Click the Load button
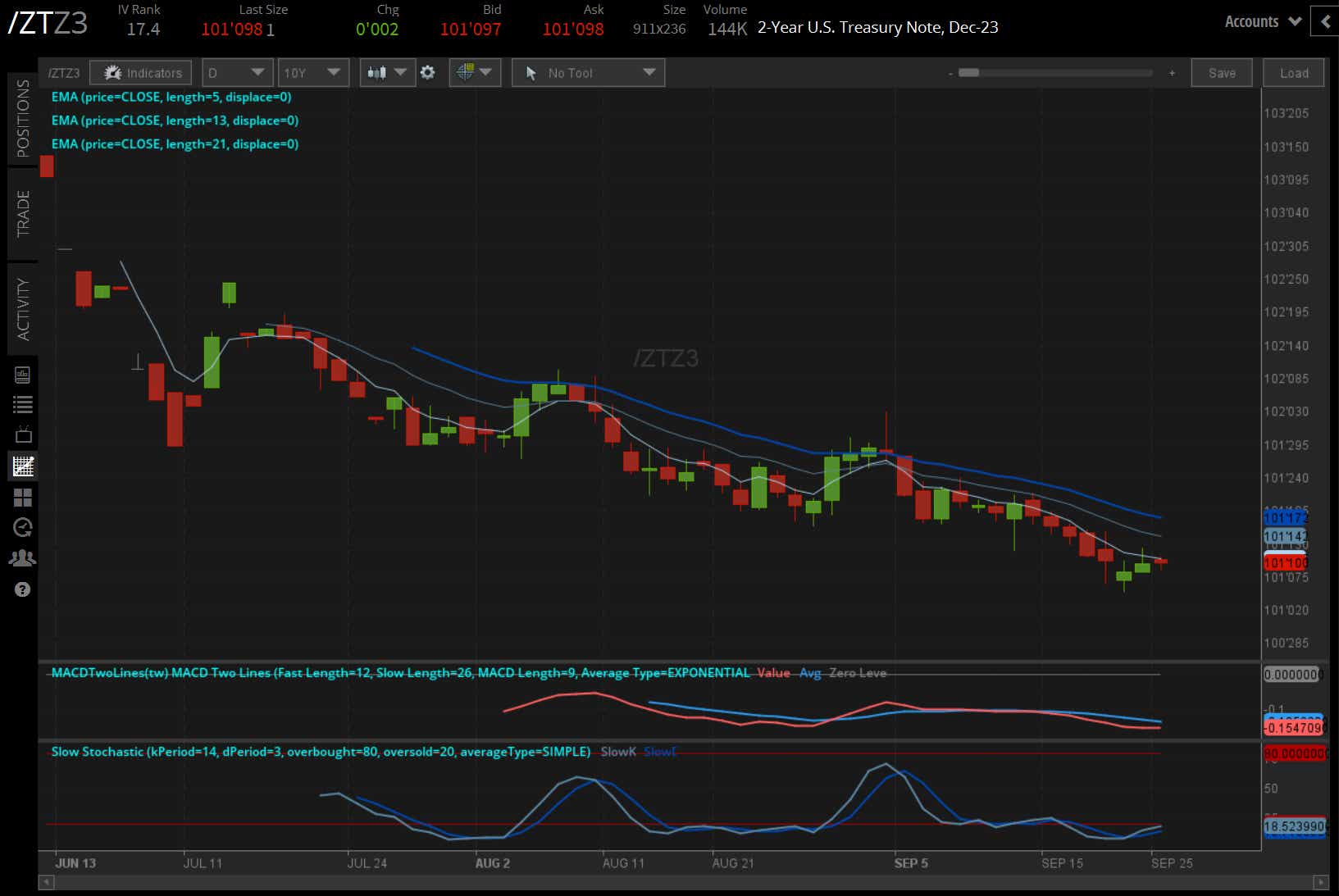This screenshot has width=1339, height=896. click(x=1294, y=73)
